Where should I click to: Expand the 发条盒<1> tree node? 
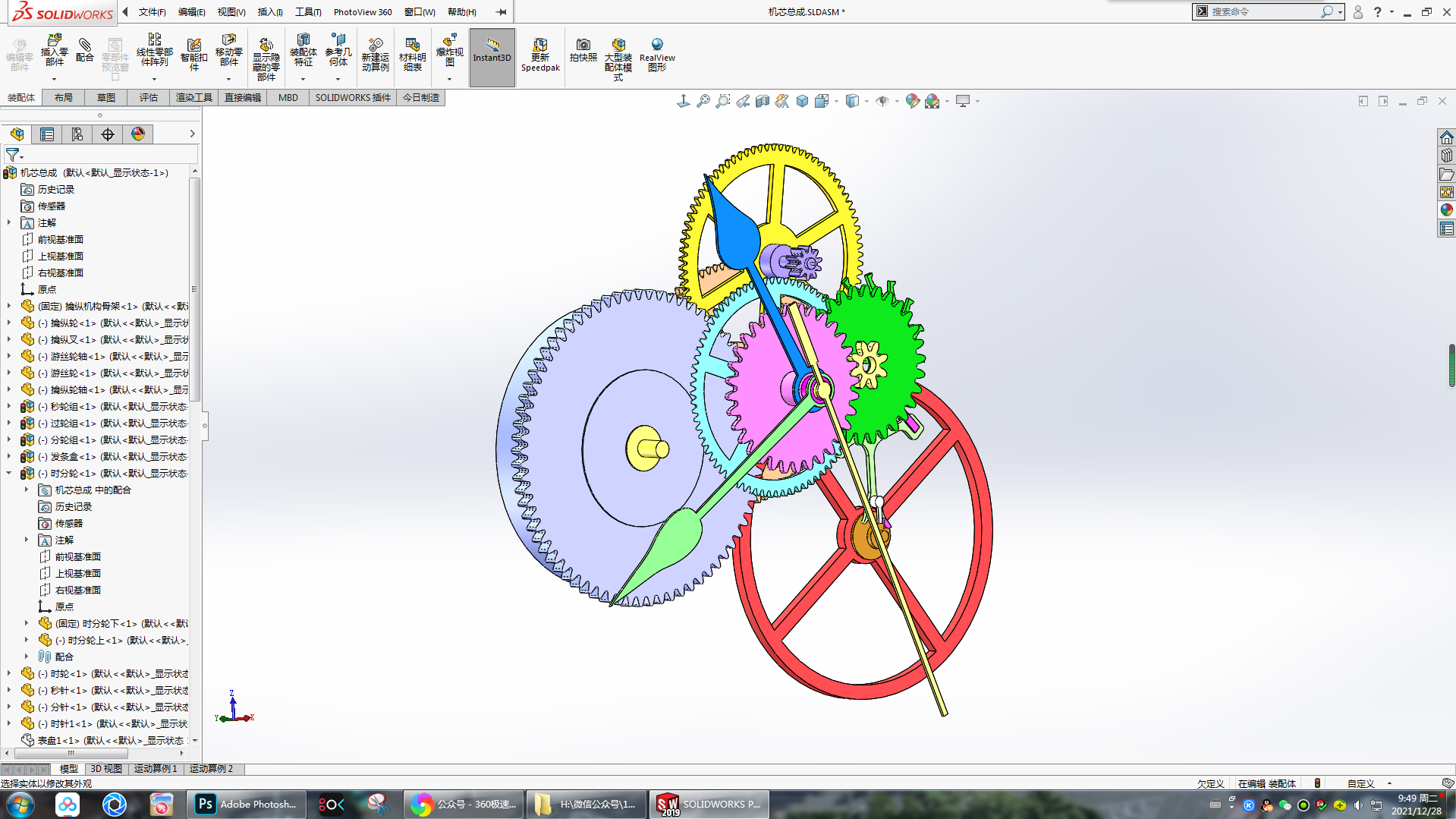tap(9, 457)
